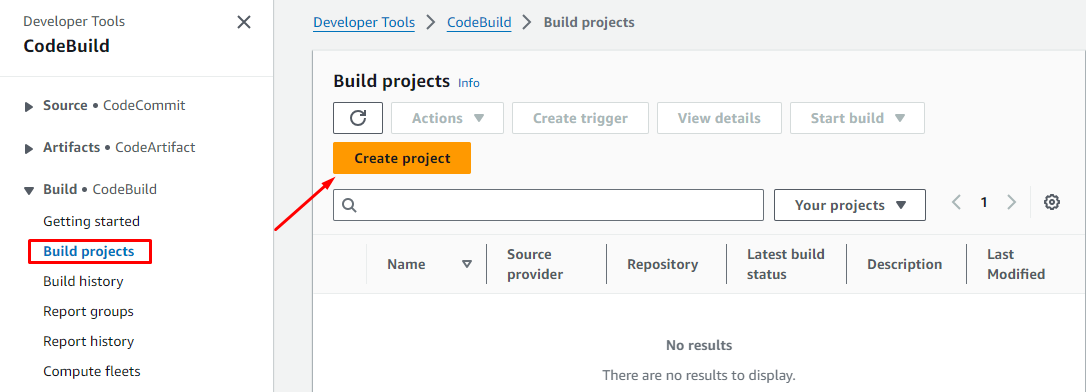Select Build projects in sidebar
This screenshot has width=1086, height=392.
pos(89,251)
